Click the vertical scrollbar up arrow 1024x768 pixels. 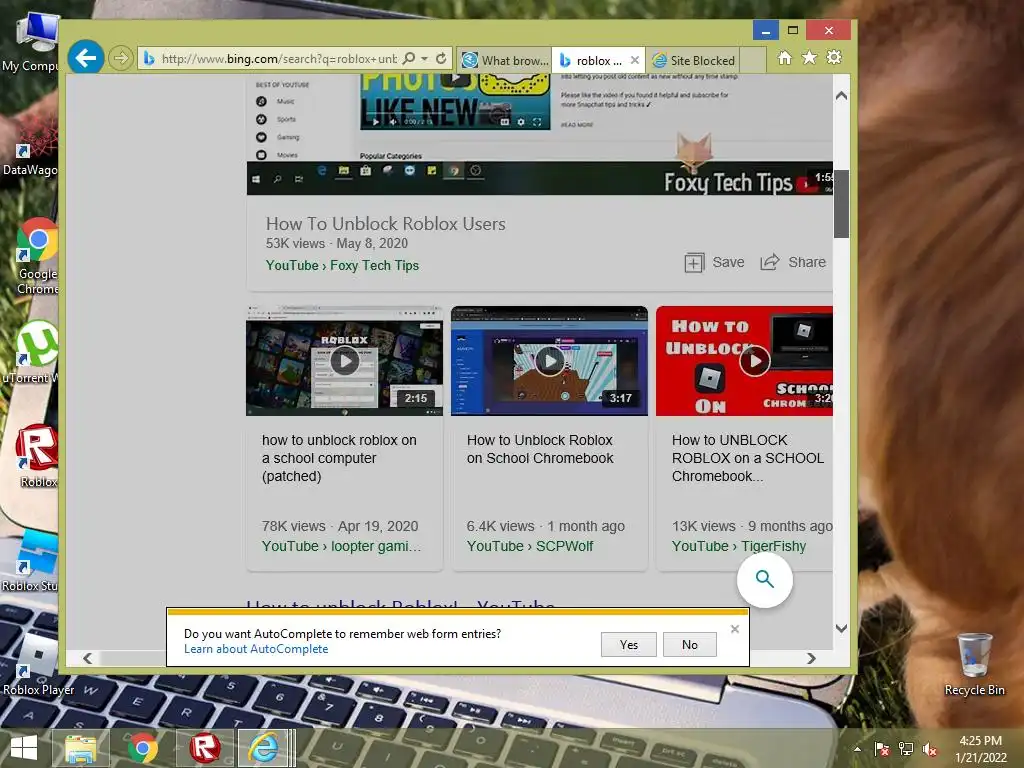point(841,95)
